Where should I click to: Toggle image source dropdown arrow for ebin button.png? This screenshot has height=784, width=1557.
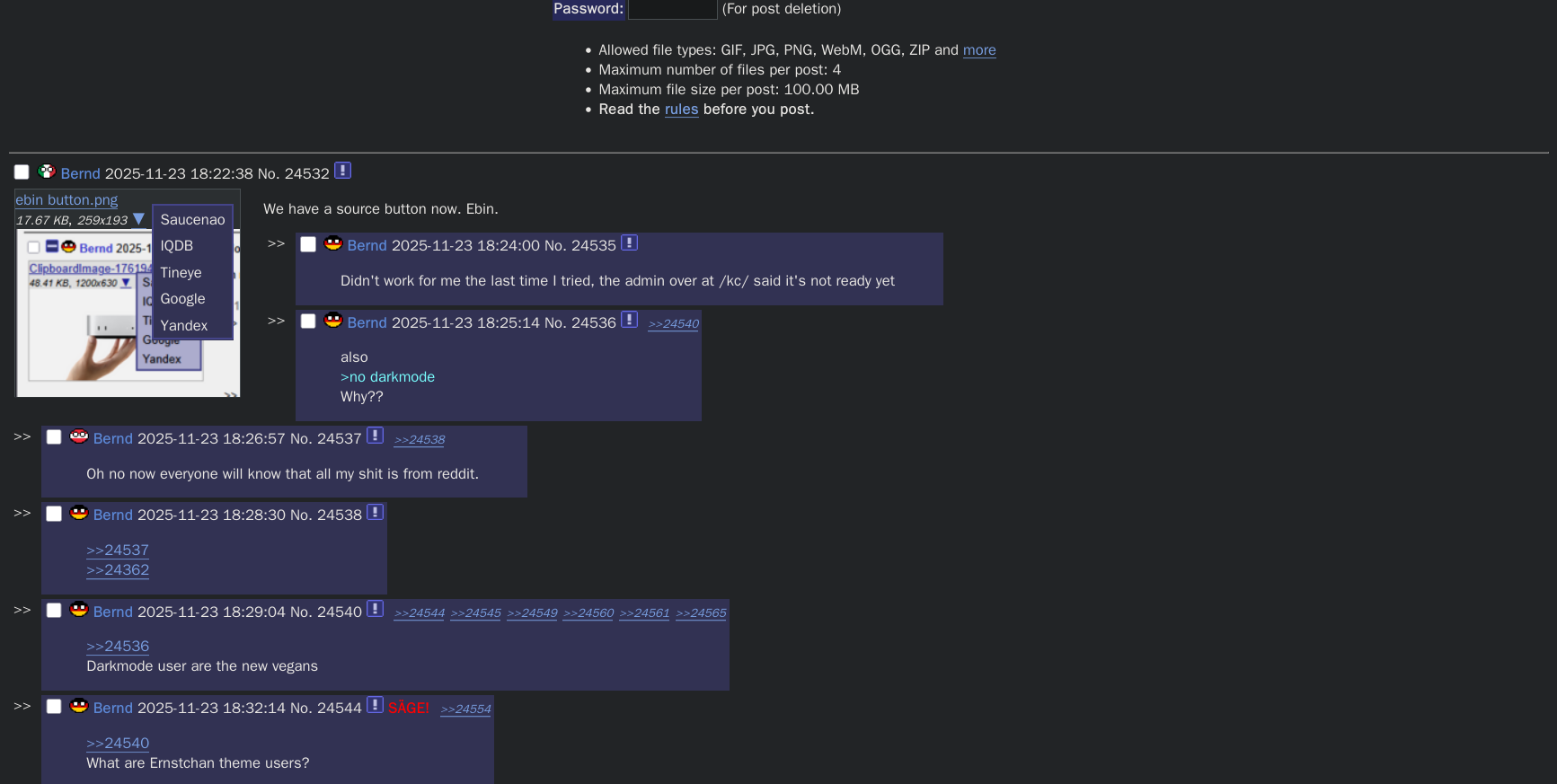pos(138,219)
